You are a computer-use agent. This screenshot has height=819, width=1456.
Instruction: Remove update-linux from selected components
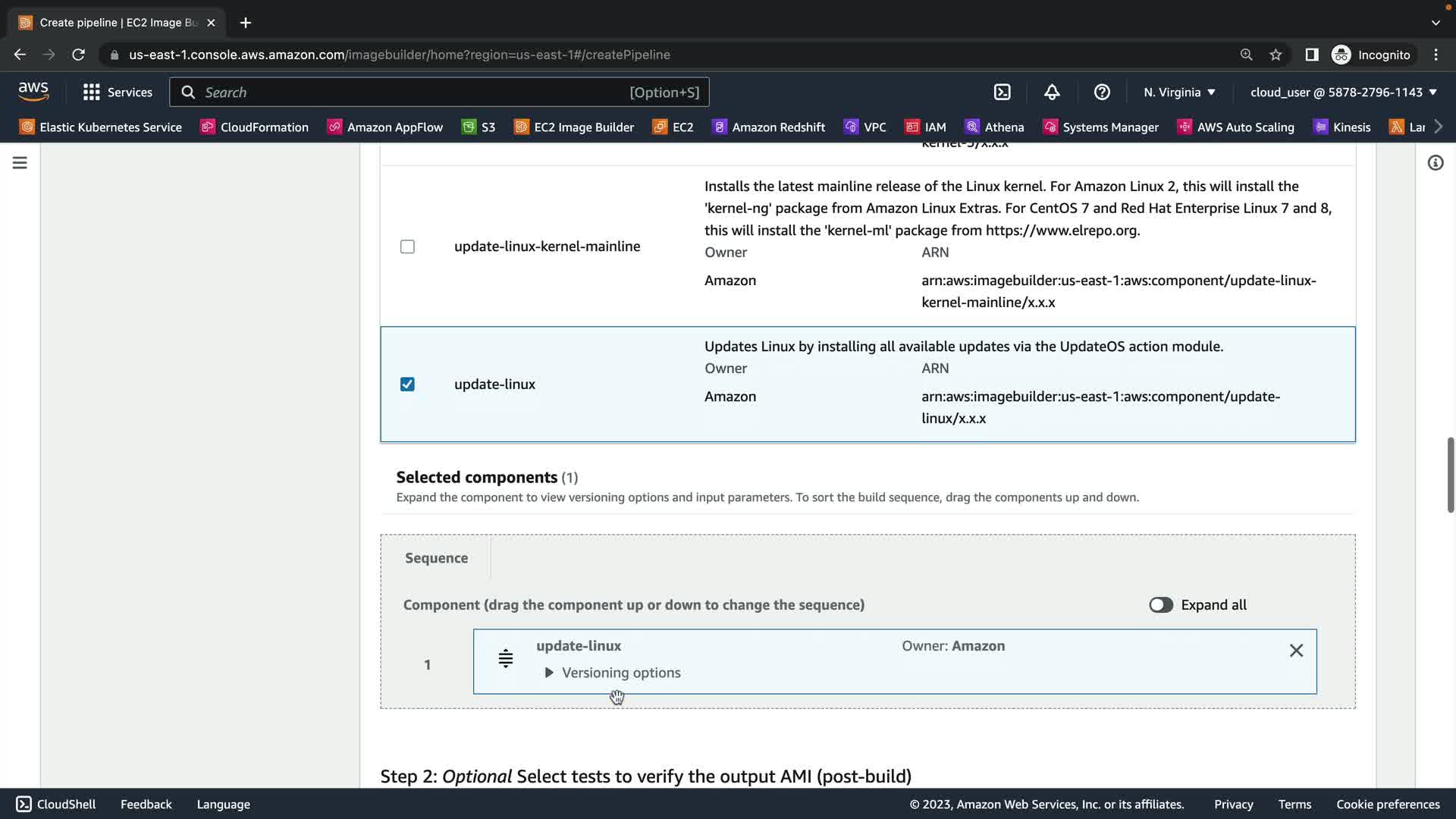pyautogui.click(x=1296, y=651)
